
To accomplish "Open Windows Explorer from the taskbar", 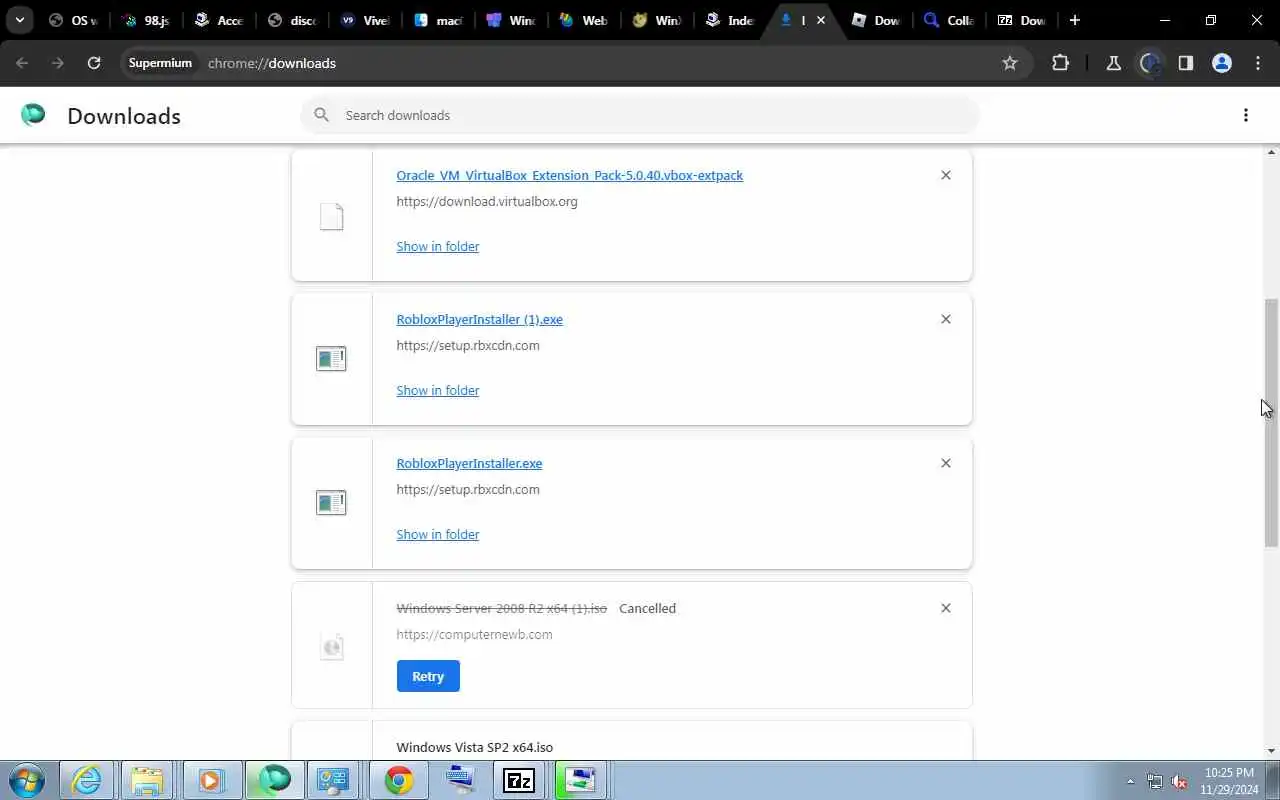I will pos(148,780).
